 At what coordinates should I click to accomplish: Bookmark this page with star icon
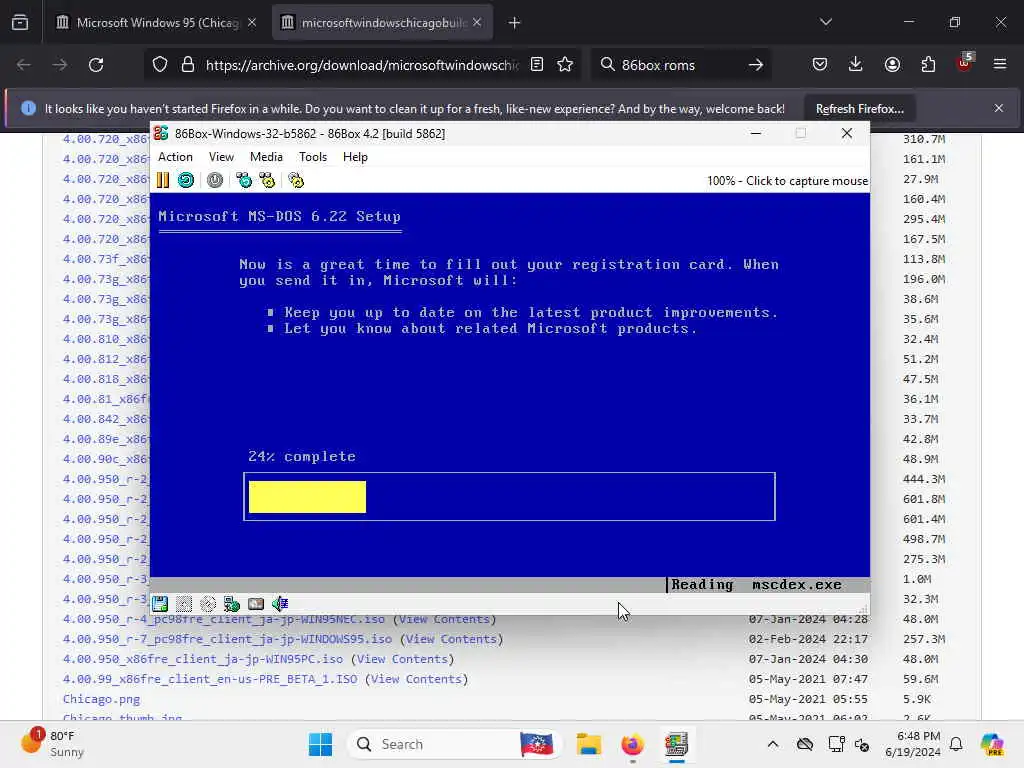click(x=566, y=65)
